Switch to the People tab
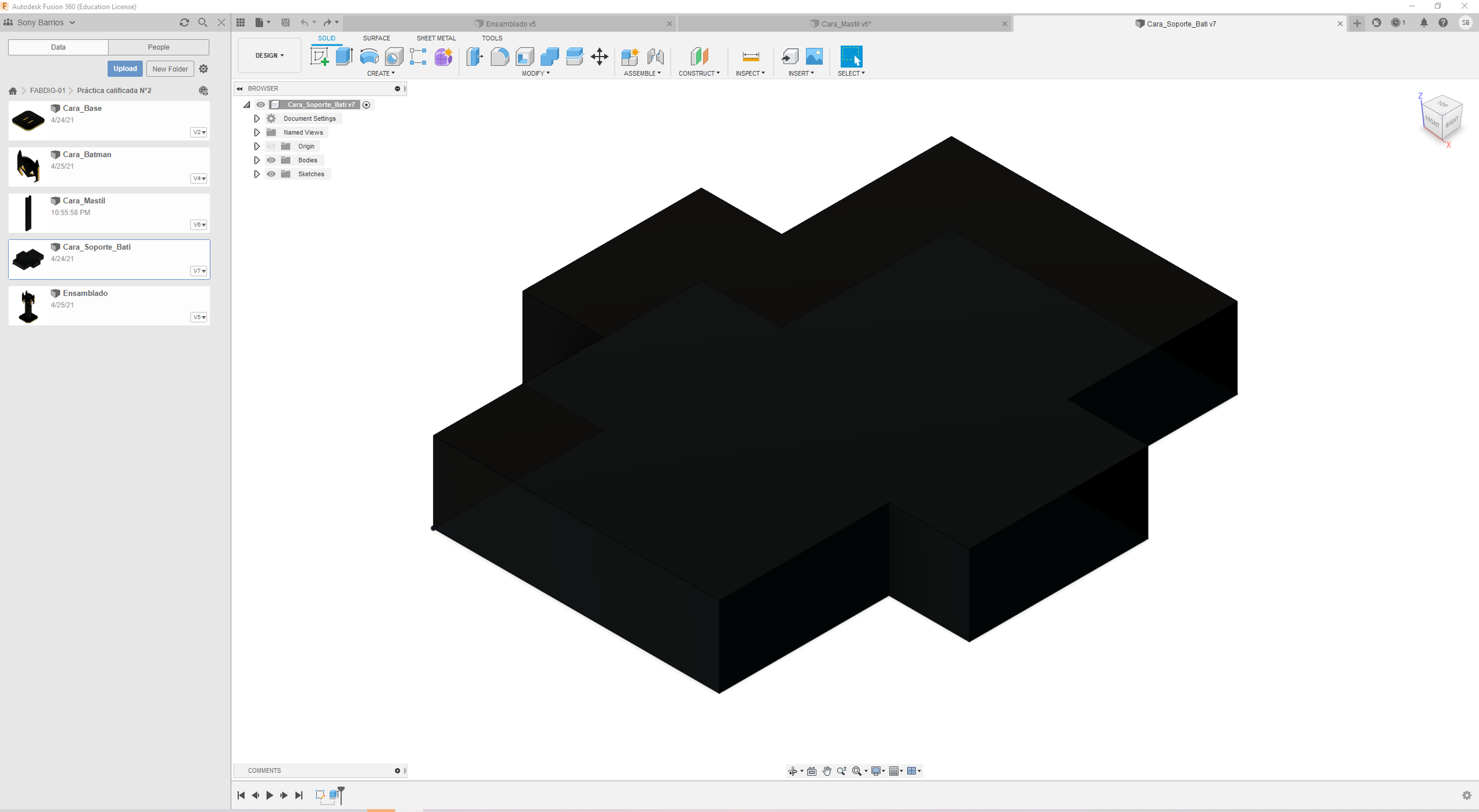The height and width of the screenshot is (812, 1479). (158, 47)
